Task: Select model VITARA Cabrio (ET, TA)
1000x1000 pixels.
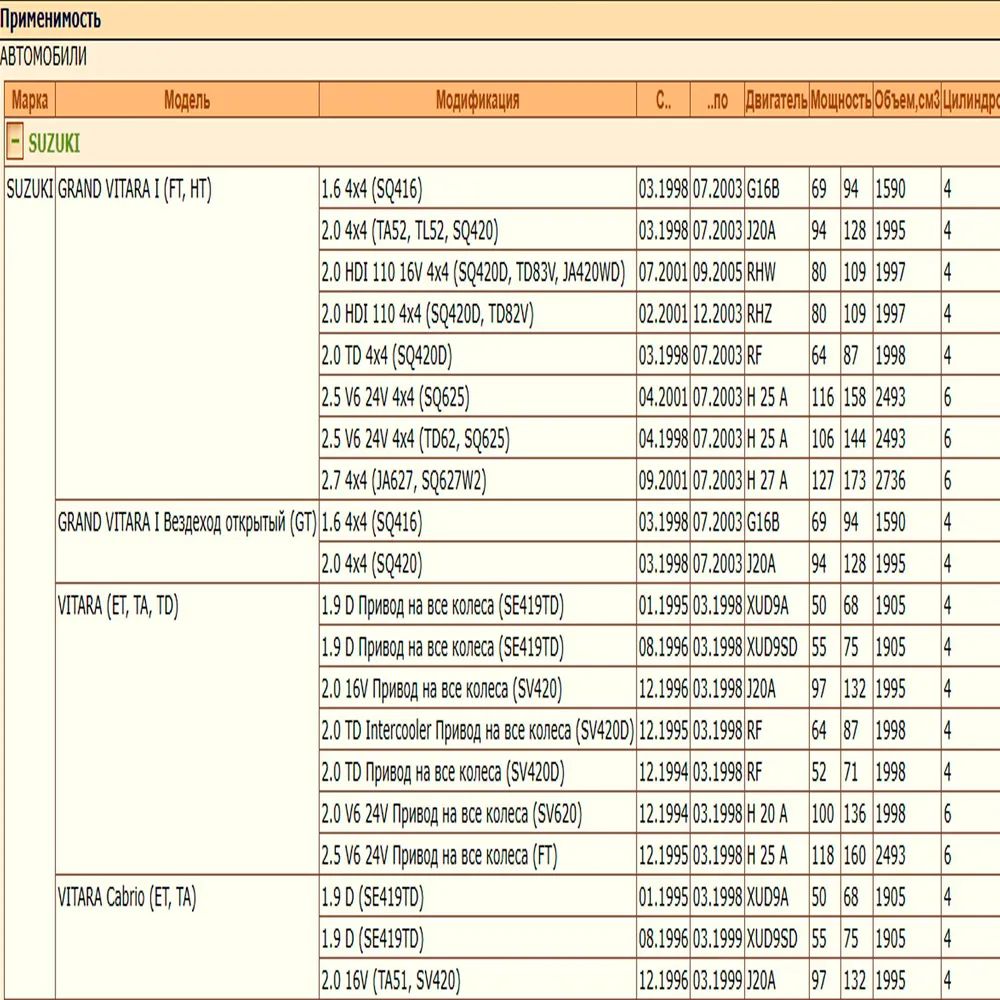Action: (x=127, y=898)
